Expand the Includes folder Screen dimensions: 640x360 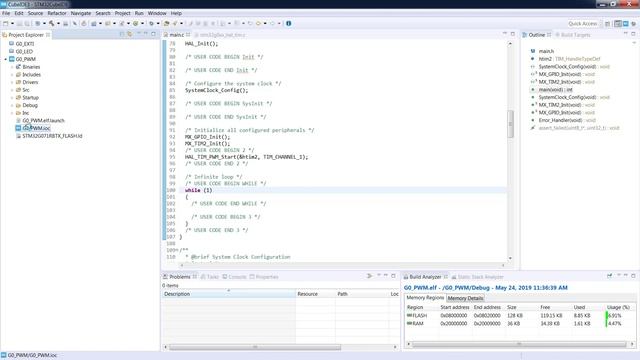pyautogui.click(x=12, y=75)
